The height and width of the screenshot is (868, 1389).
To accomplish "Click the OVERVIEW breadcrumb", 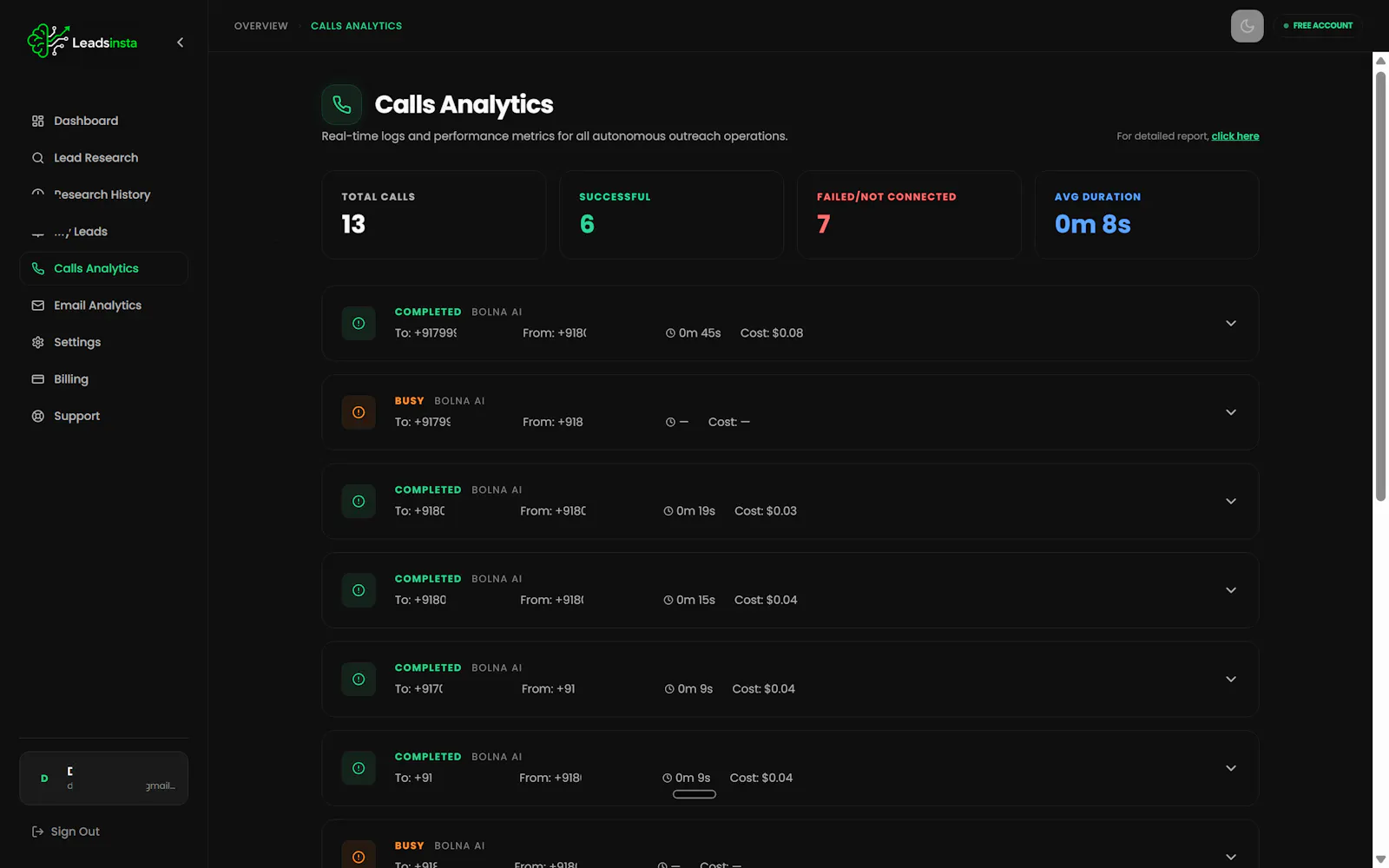I will click(260, 26).
